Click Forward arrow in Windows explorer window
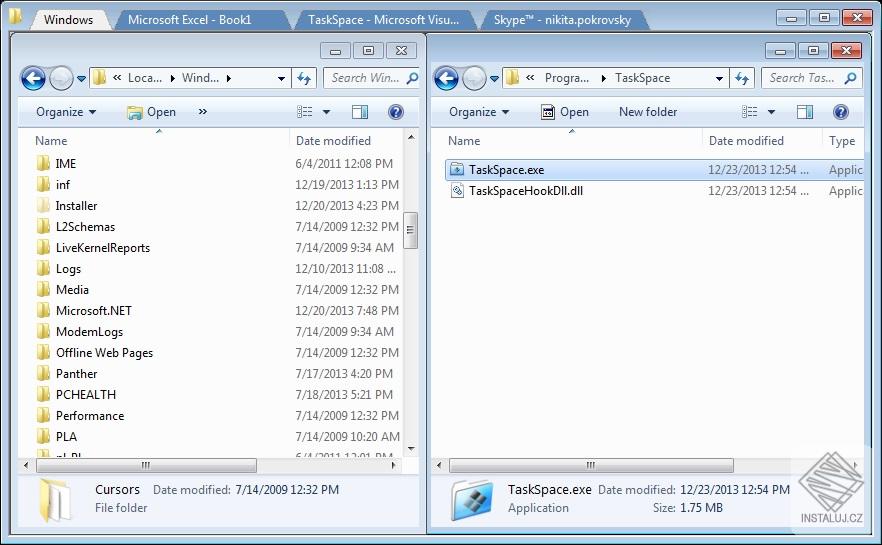The height and width of the screenshot is (545, 882). click(61, 78)
